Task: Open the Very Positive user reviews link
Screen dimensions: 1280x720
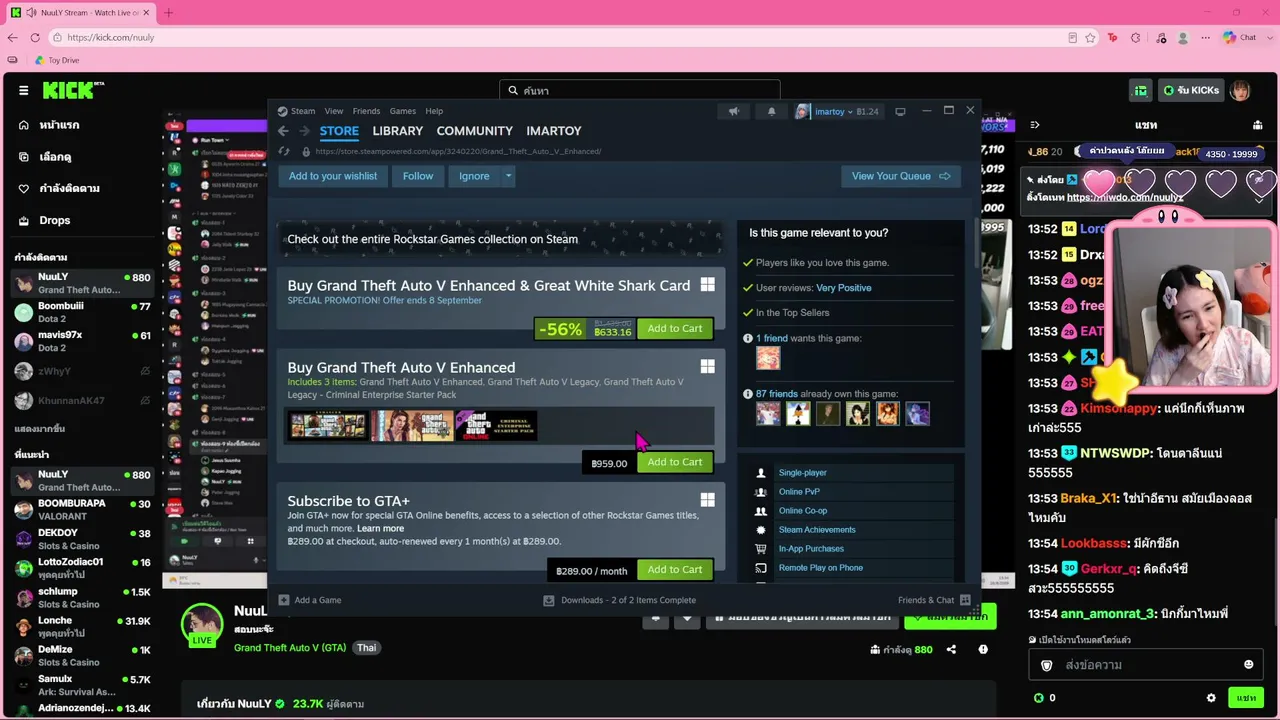Action: click(844, 288)
